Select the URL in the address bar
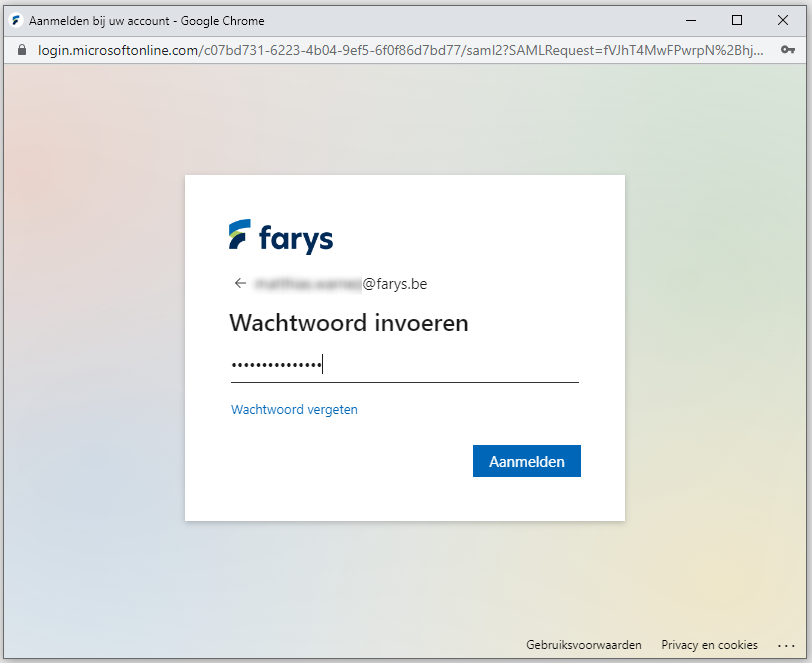Viewport: 812px width, 663px height. coord(400,50)
